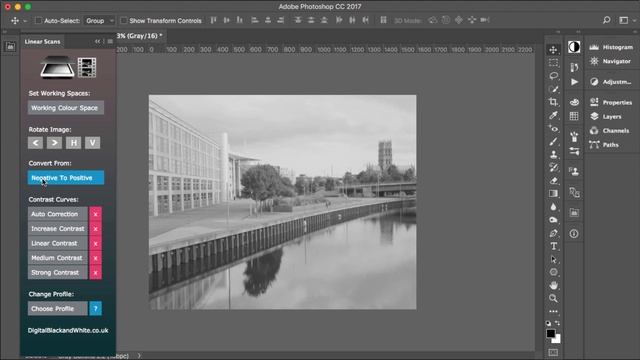Swap foreground and background colors

558,323
